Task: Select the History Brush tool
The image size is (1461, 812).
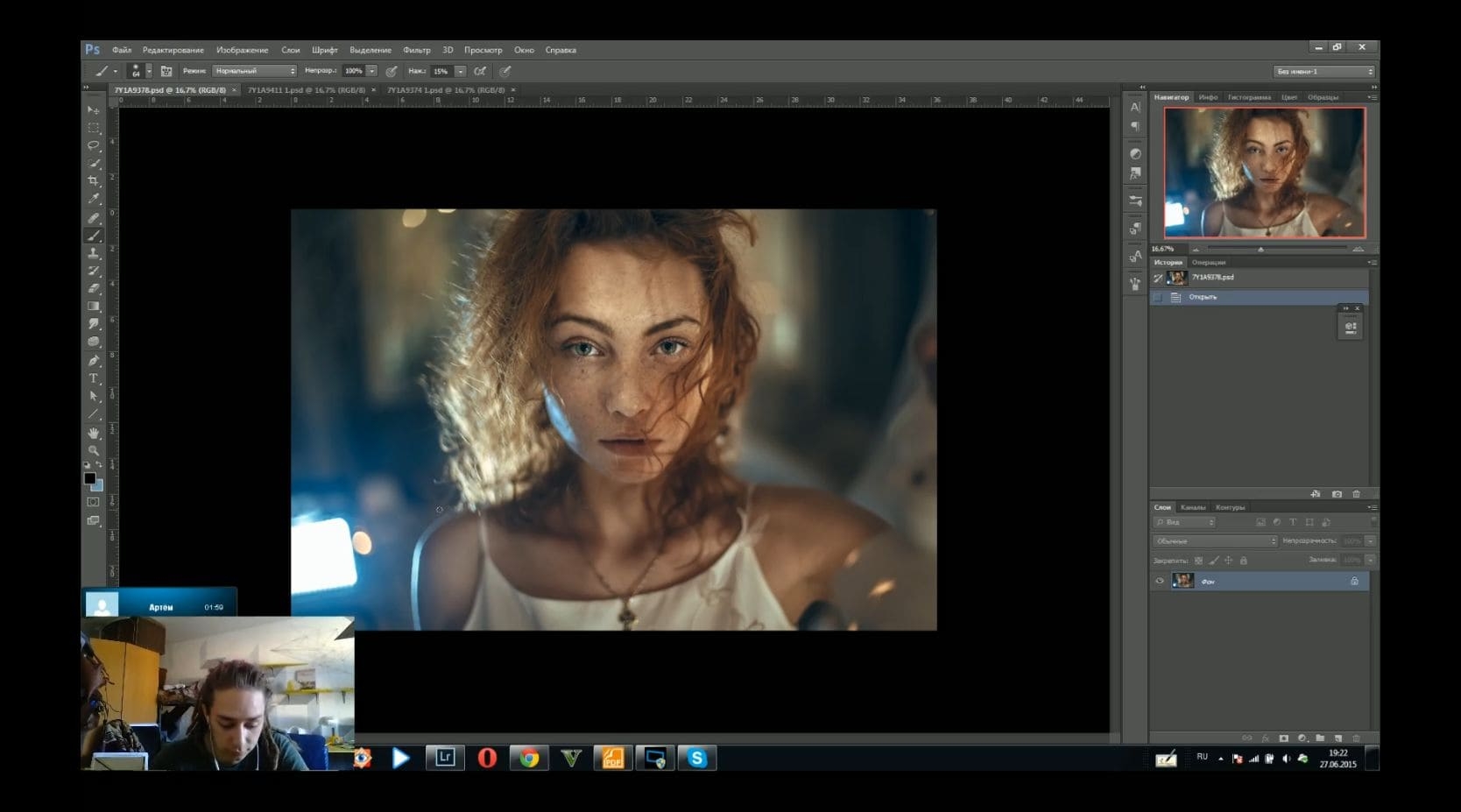Action: [x=93, y=271]
